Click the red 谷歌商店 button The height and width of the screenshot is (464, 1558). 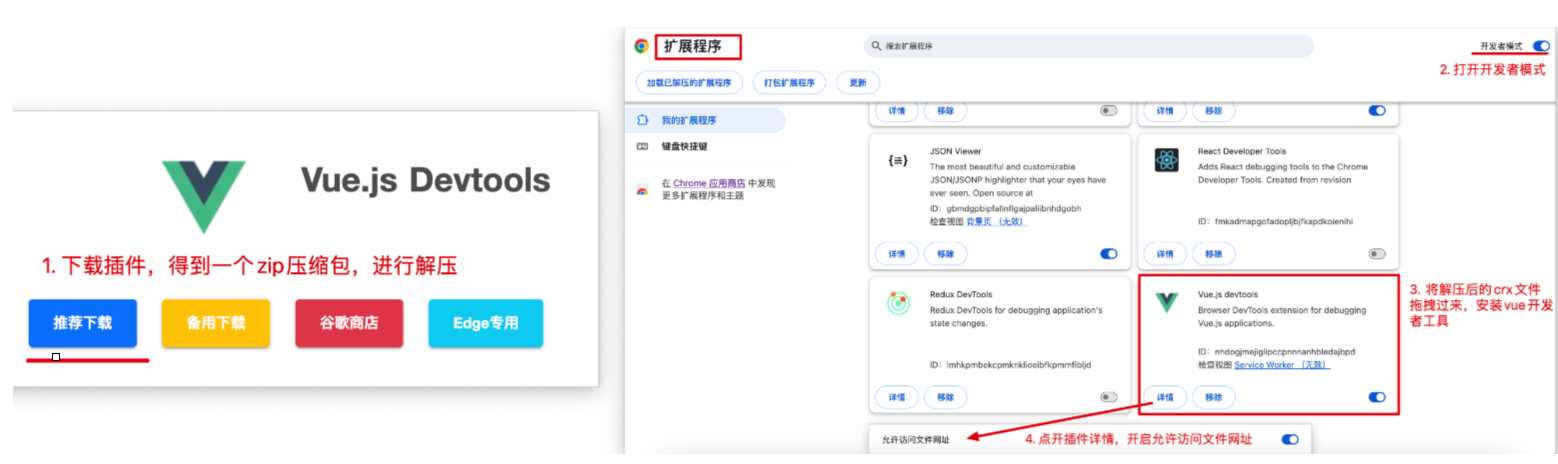point(349,323)
